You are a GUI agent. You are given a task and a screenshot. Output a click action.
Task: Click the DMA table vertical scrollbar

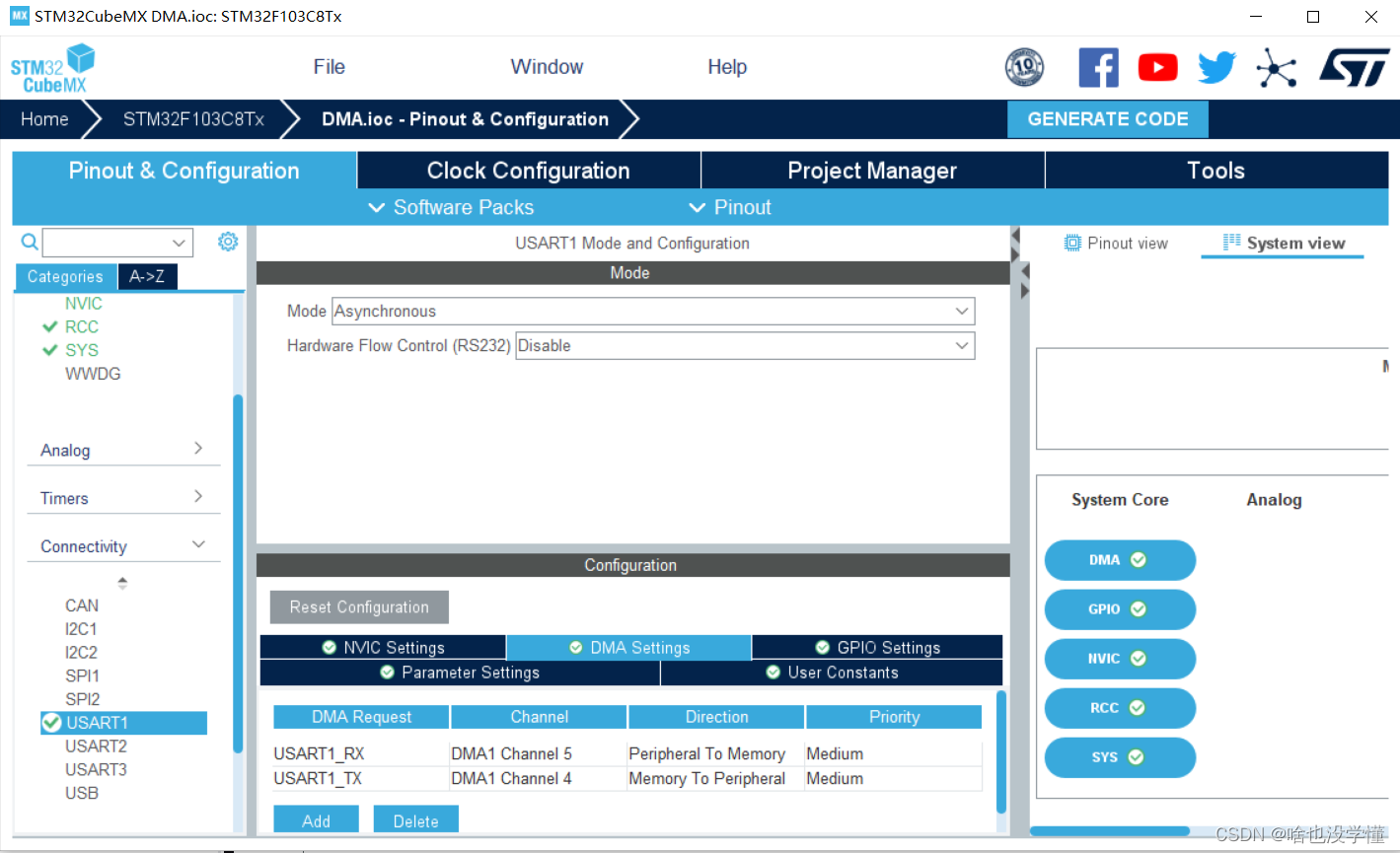[1001, 749]
